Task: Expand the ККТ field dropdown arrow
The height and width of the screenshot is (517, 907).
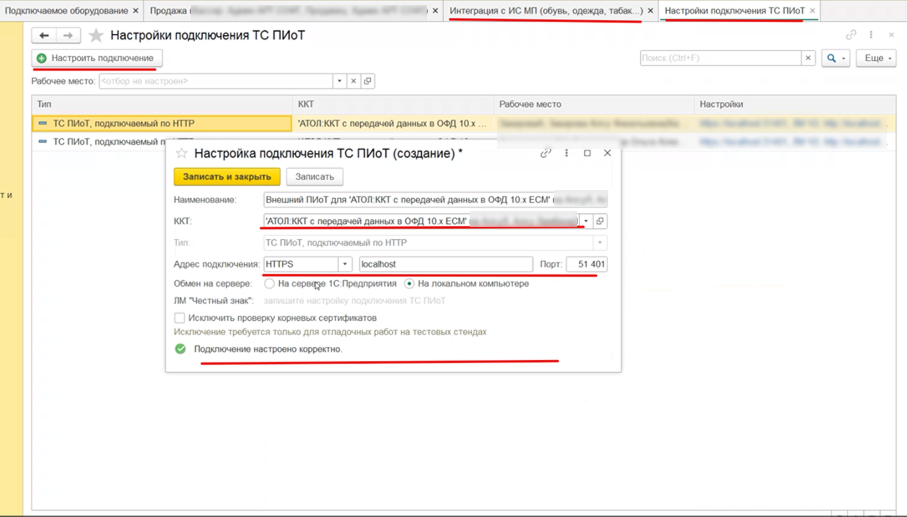Action: 586,221
